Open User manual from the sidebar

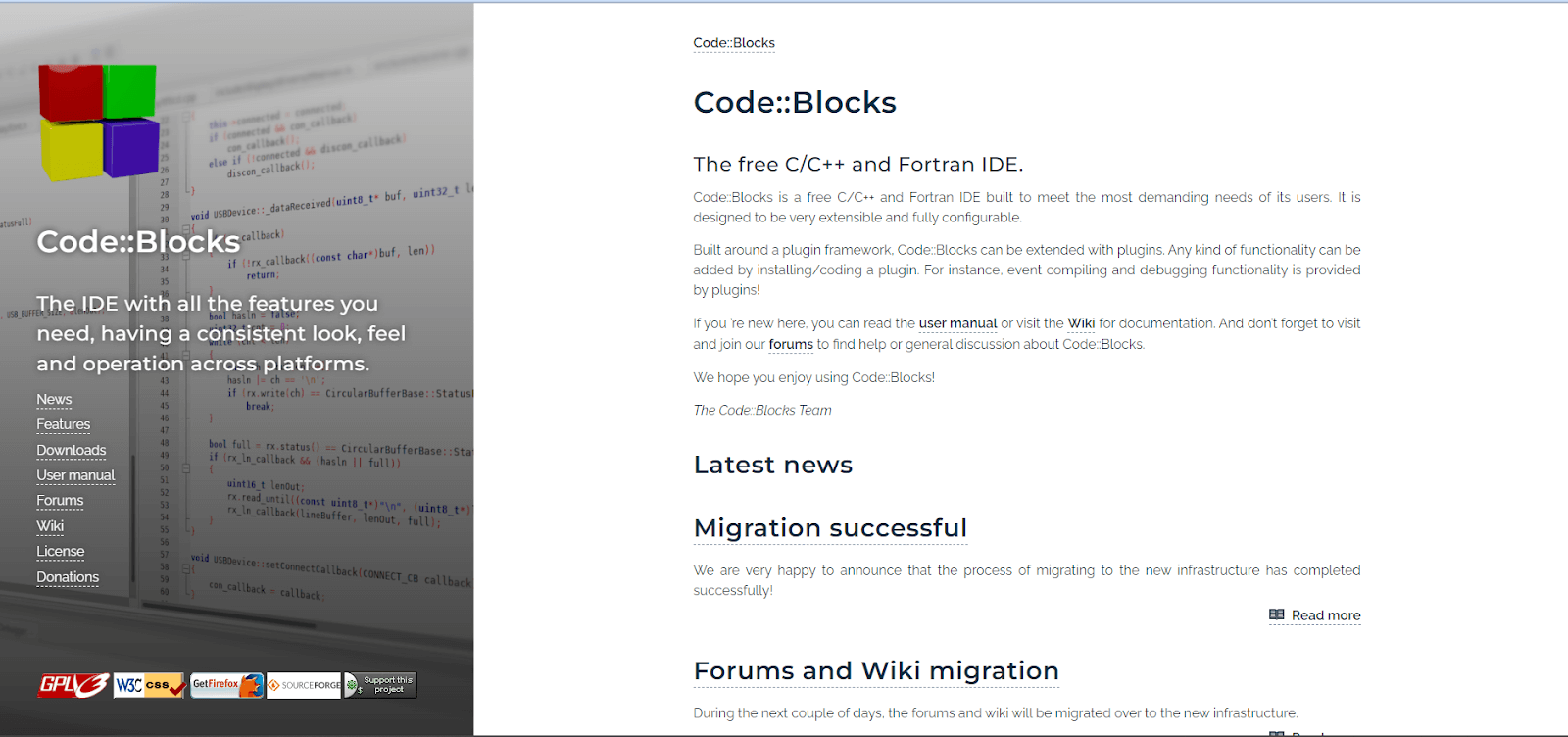tap(75, 475)
